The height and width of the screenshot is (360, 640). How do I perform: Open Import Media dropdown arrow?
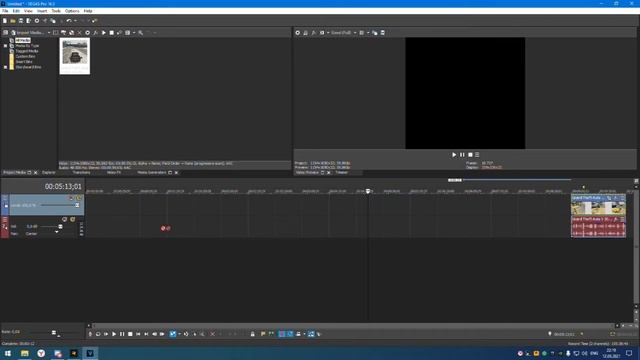[x=49, y=33]
